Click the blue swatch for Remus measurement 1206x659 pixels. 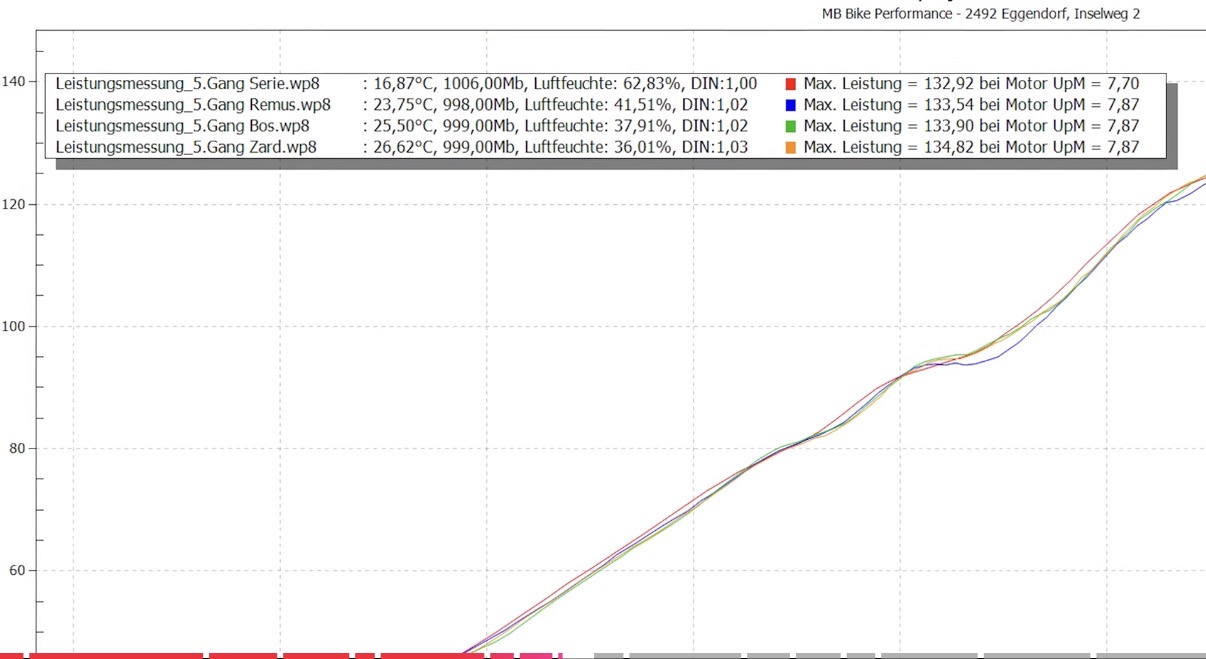(x=790, y=105)
